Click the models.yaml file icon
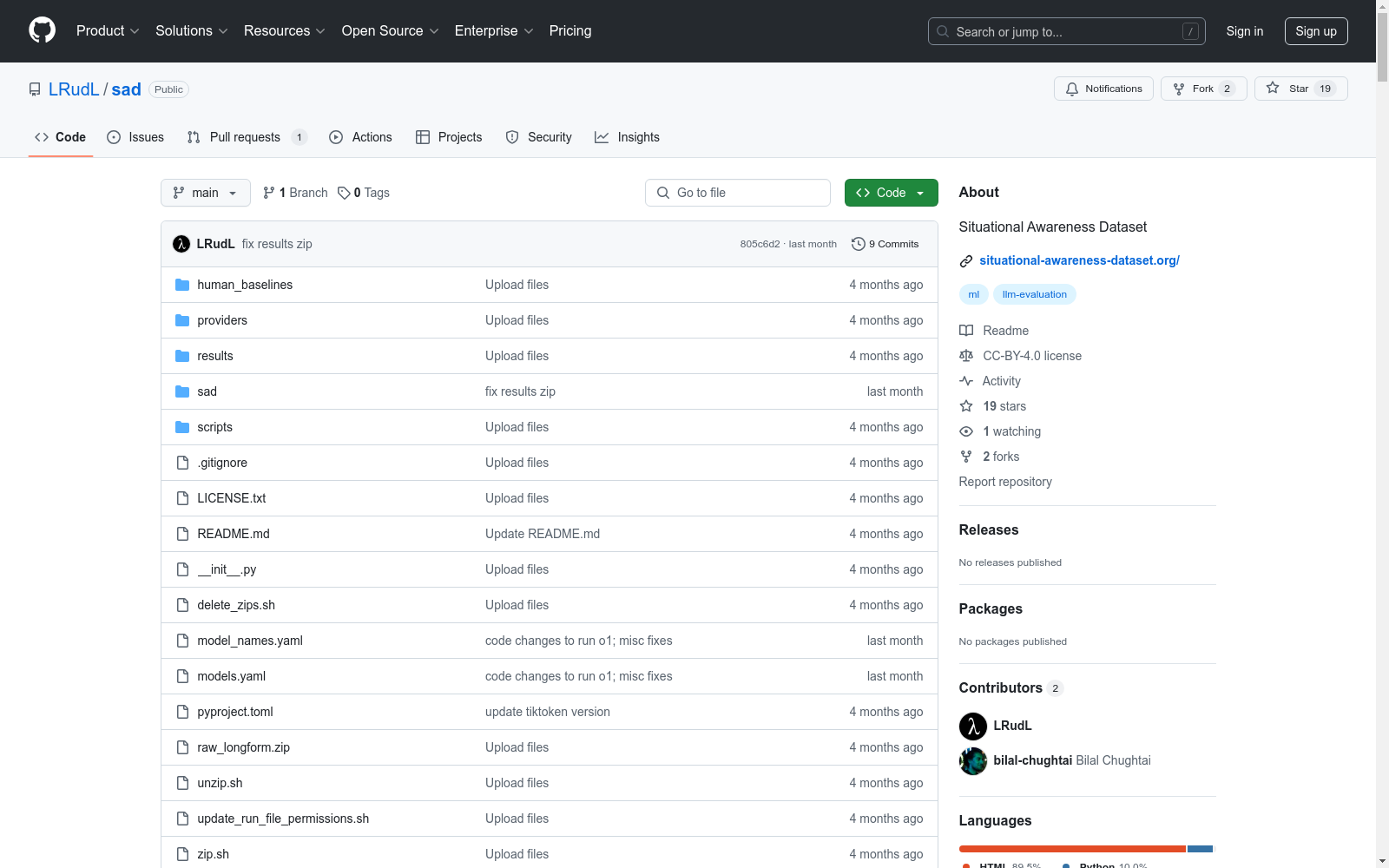The height and width of the screenshot is (868, 1389). coord(182,676)
